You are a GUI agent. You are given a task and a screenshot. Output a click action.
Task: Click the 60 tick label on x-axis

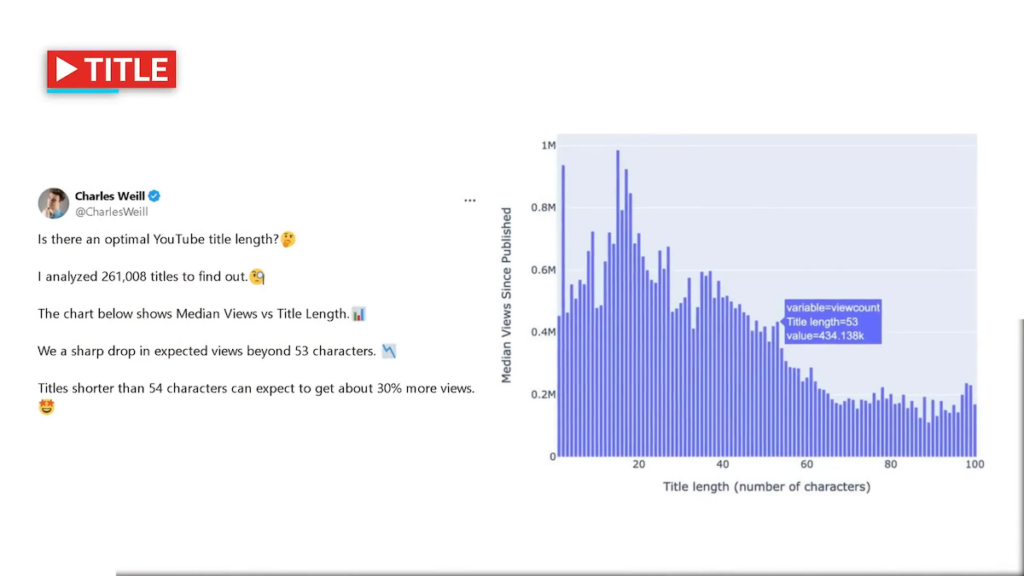(x=807, y=465)
